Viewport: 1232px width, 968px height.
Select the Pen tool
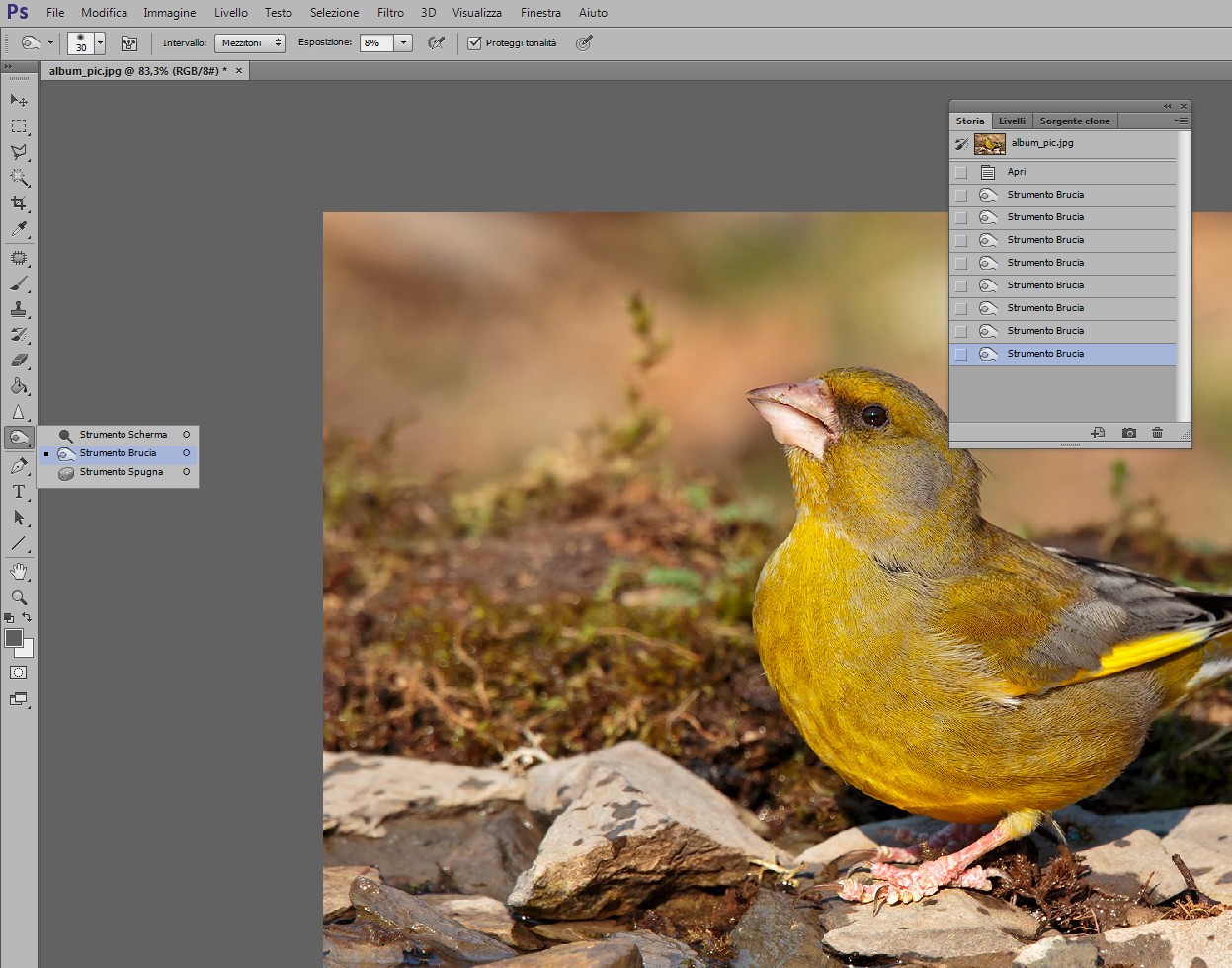point(19,466)
